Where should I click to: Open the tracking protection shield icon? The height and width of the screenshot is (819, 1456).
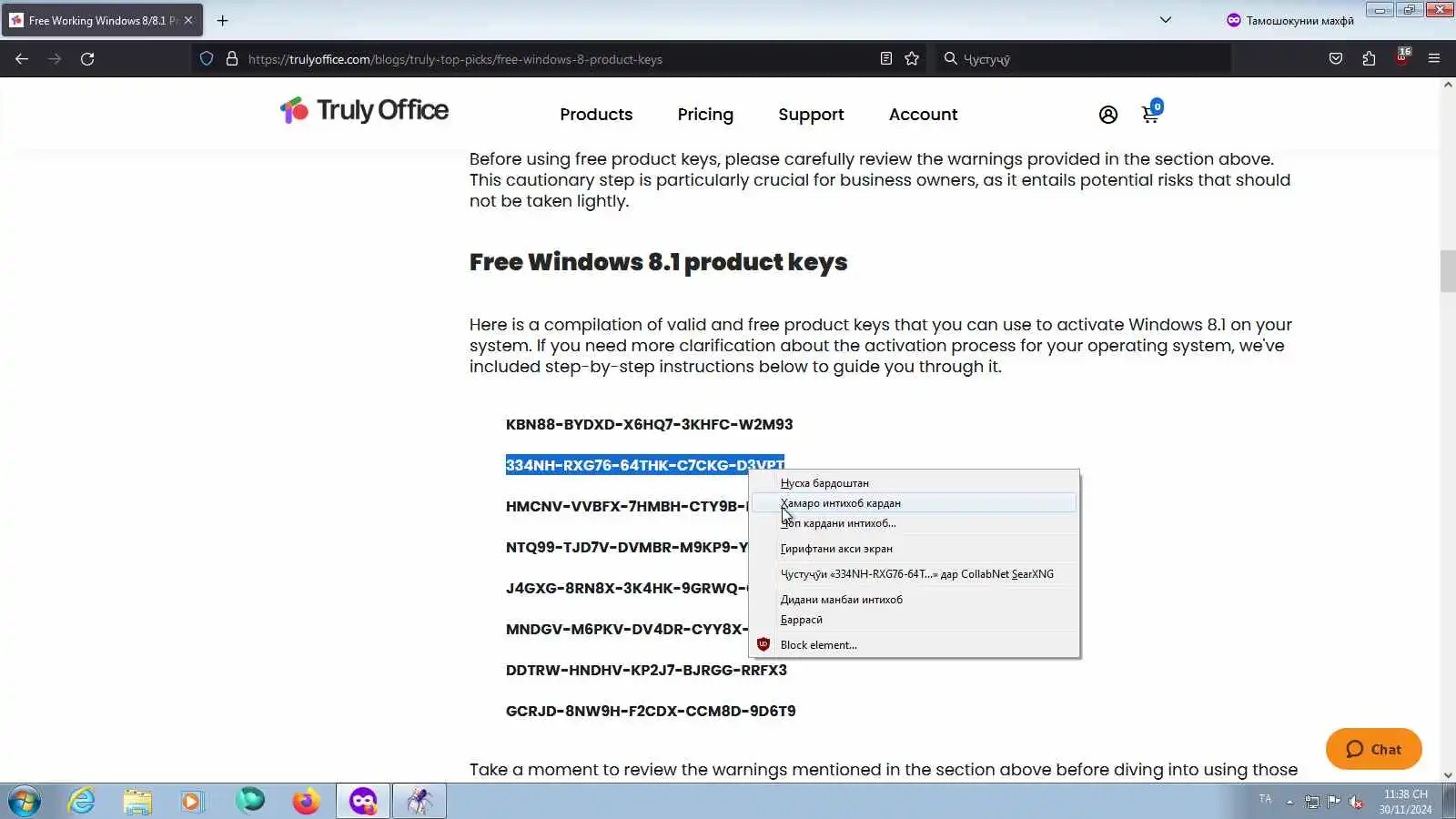tap(207, 59)
